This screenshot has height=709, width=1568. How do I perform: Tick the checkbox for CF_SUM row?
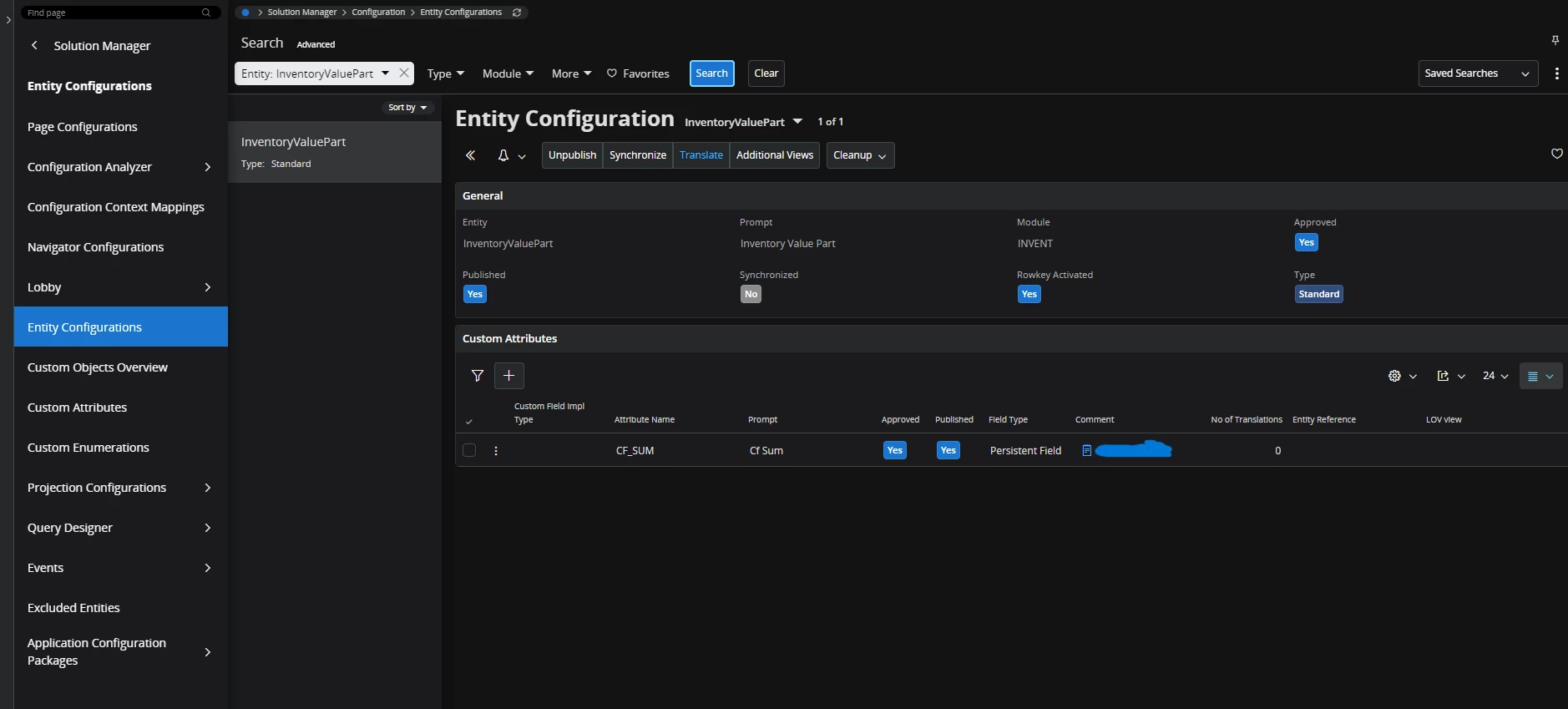pos(469,450)
